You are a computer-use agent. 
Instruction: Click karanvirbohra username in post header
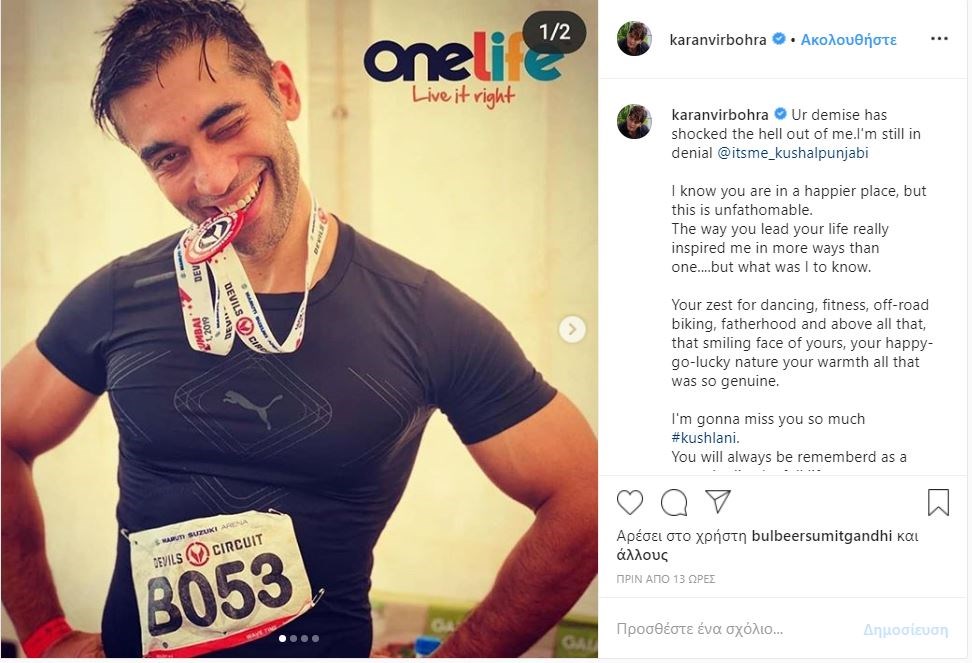point(718,40)
